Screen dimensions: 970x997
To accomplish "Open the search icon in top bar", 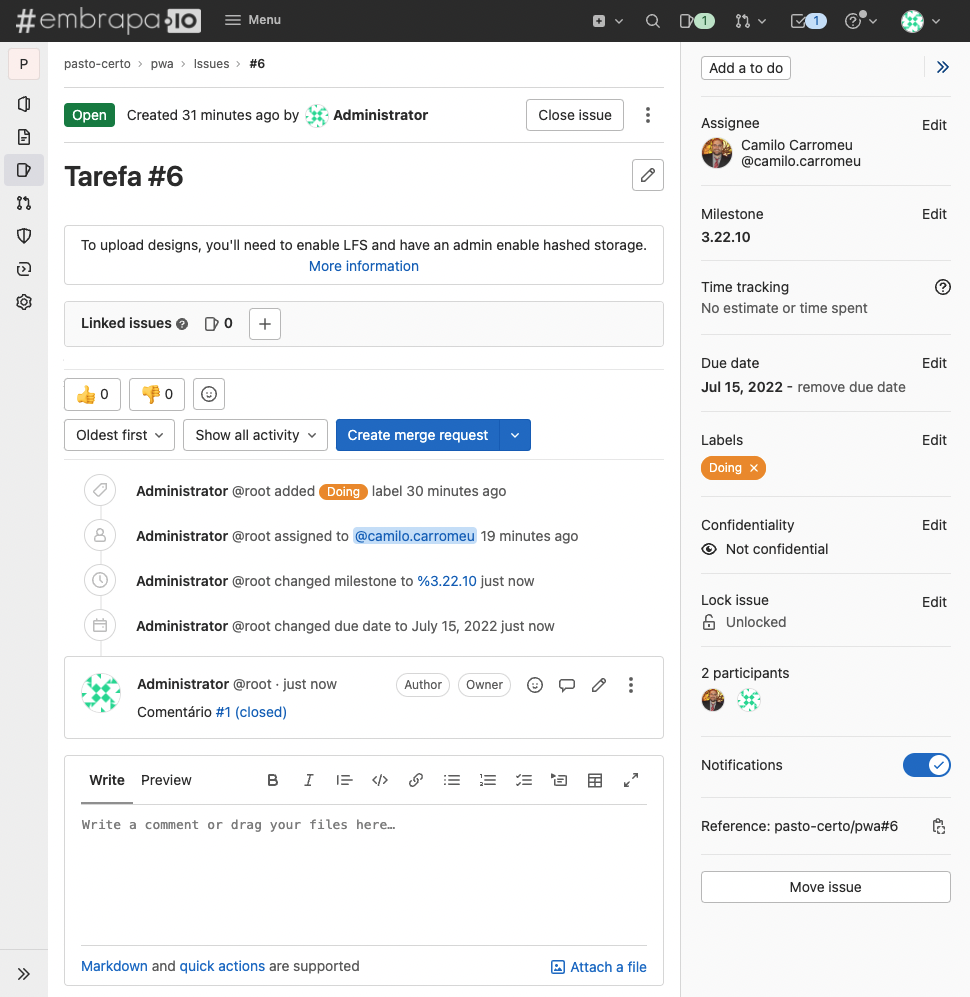I will point(652,21).
